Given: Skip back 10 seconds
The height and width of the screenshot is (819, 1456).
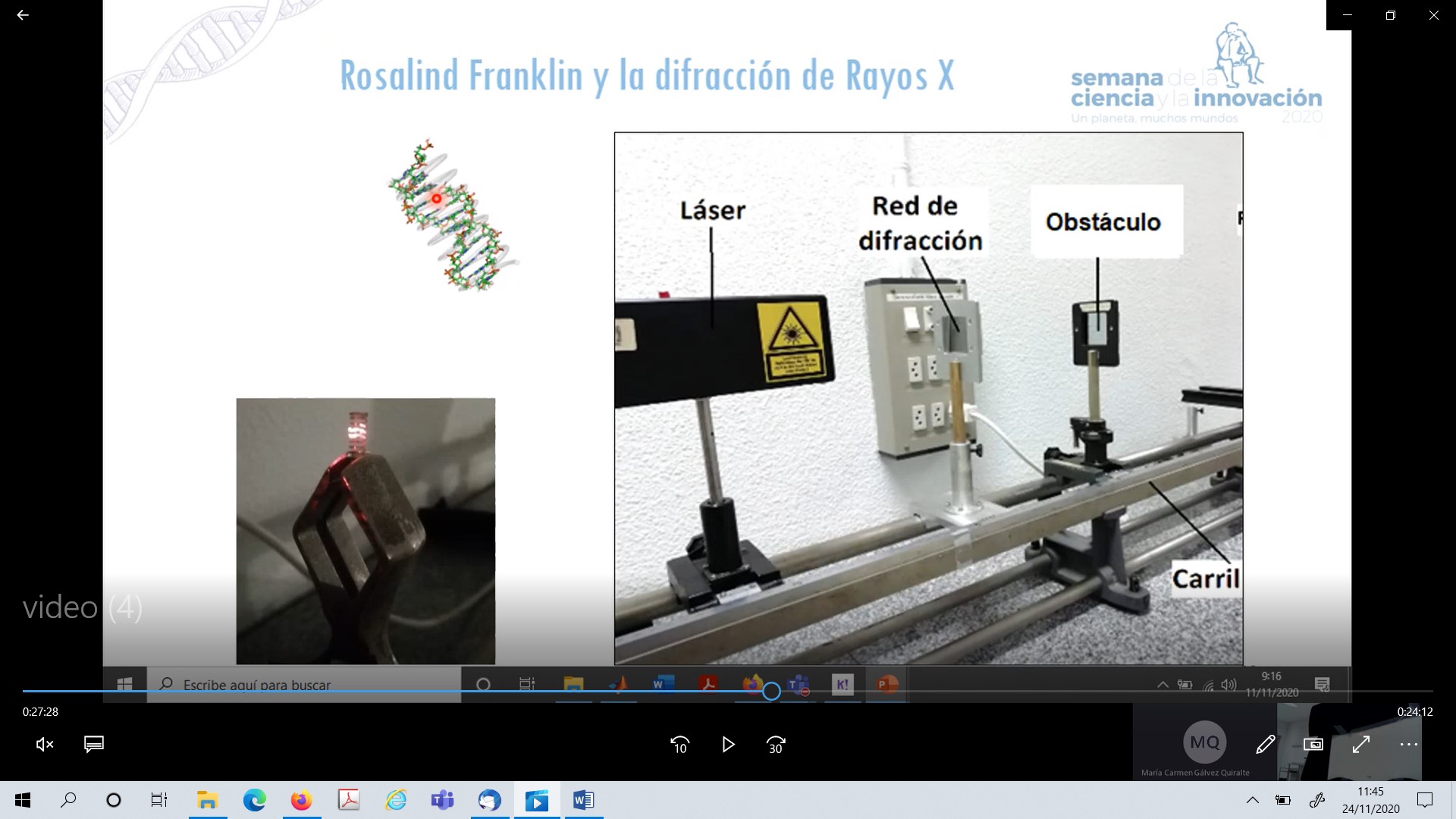Looking at the screenshot, I should (x=680, y=745).
